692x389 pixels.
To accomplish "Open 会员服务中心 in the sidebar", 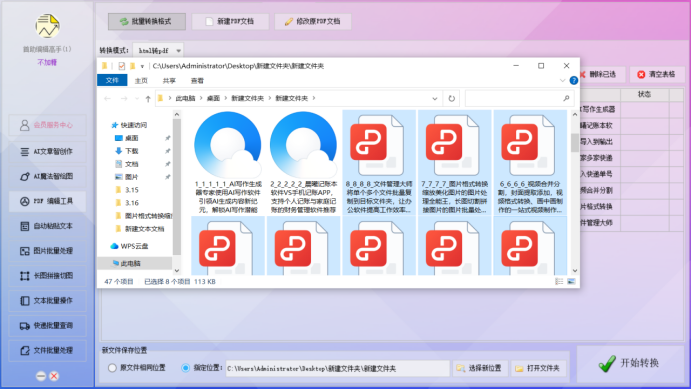I will tap(47, 125).
